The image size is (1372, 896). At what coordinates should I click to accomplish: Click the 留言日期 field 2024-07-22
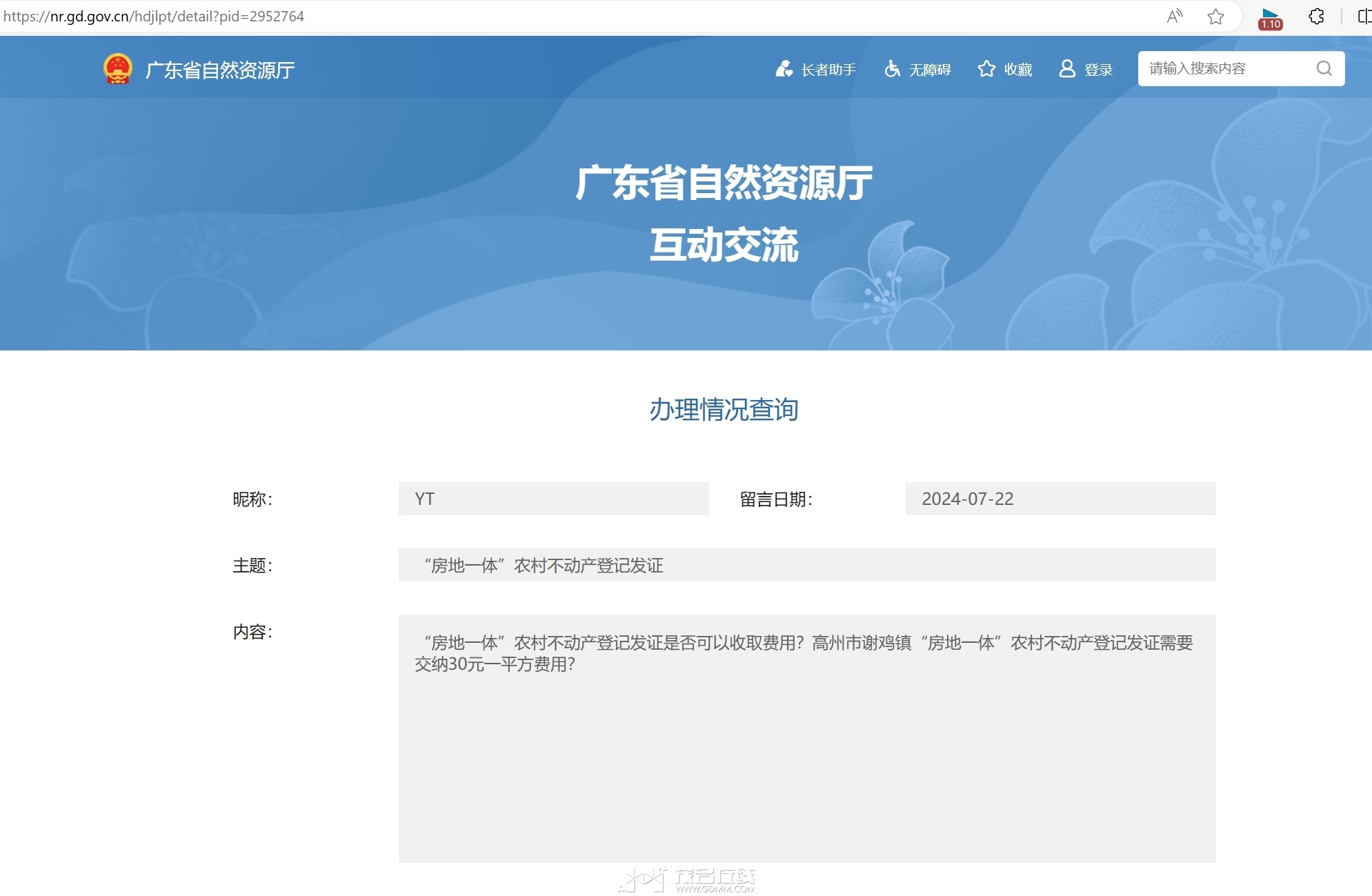pyautogui.click(x=1060, y=499)
